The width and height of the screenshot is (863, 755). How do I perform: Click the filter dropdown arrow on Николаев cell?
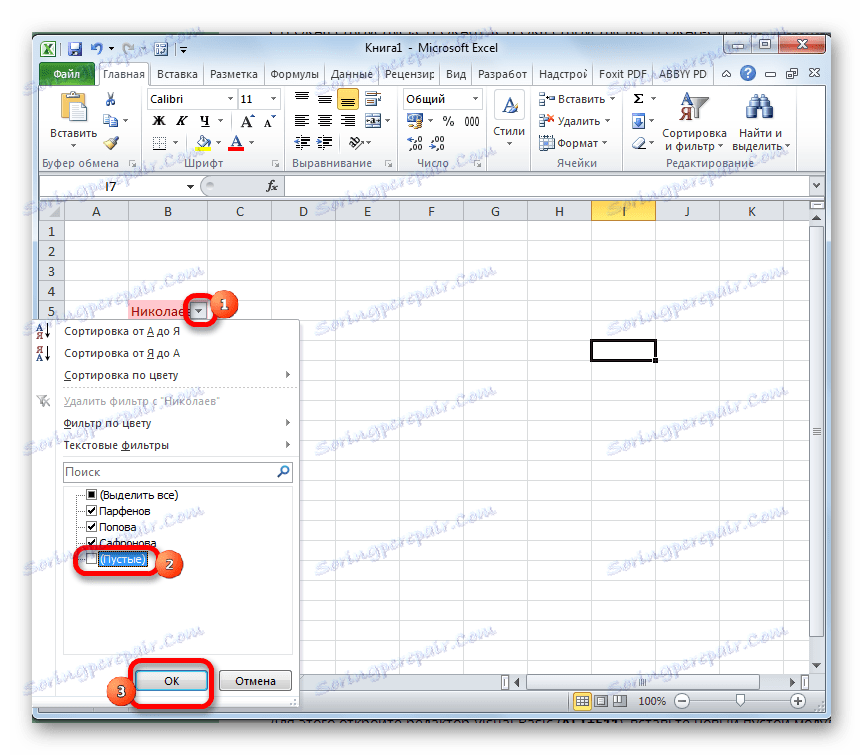point(199,311)
